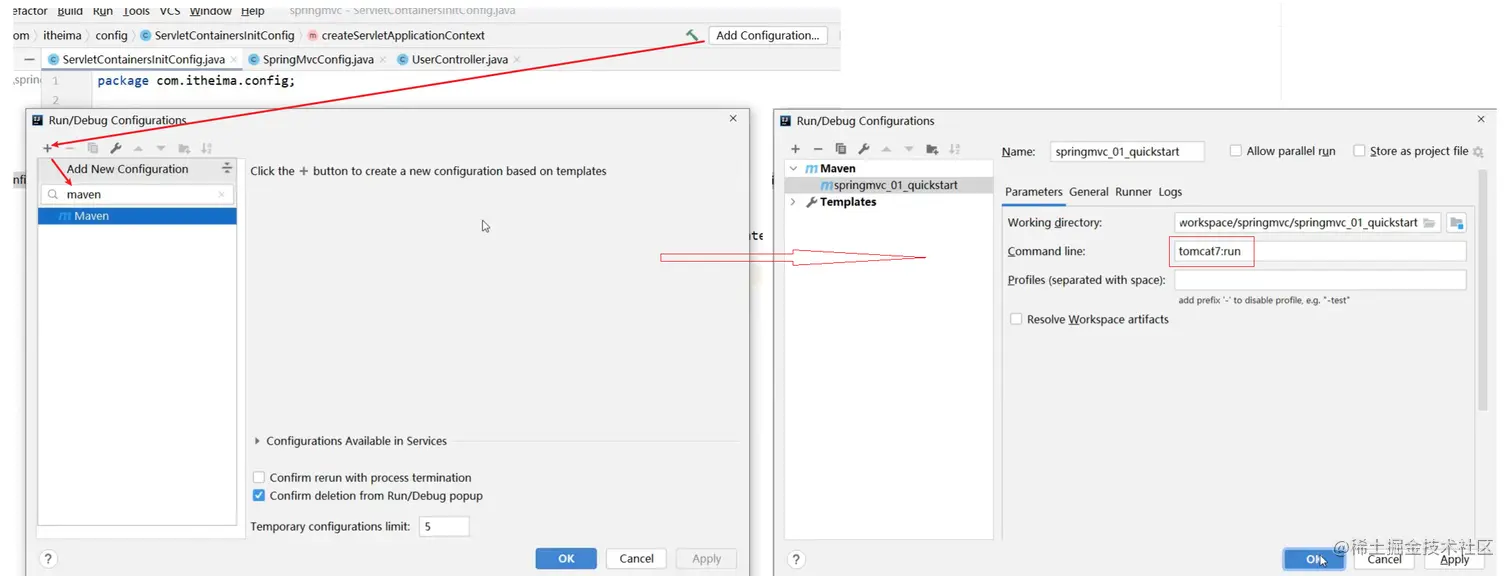Click the move up arrow above the Maven tree
This screenshot has width=1512, height=576.
(886, 149)
